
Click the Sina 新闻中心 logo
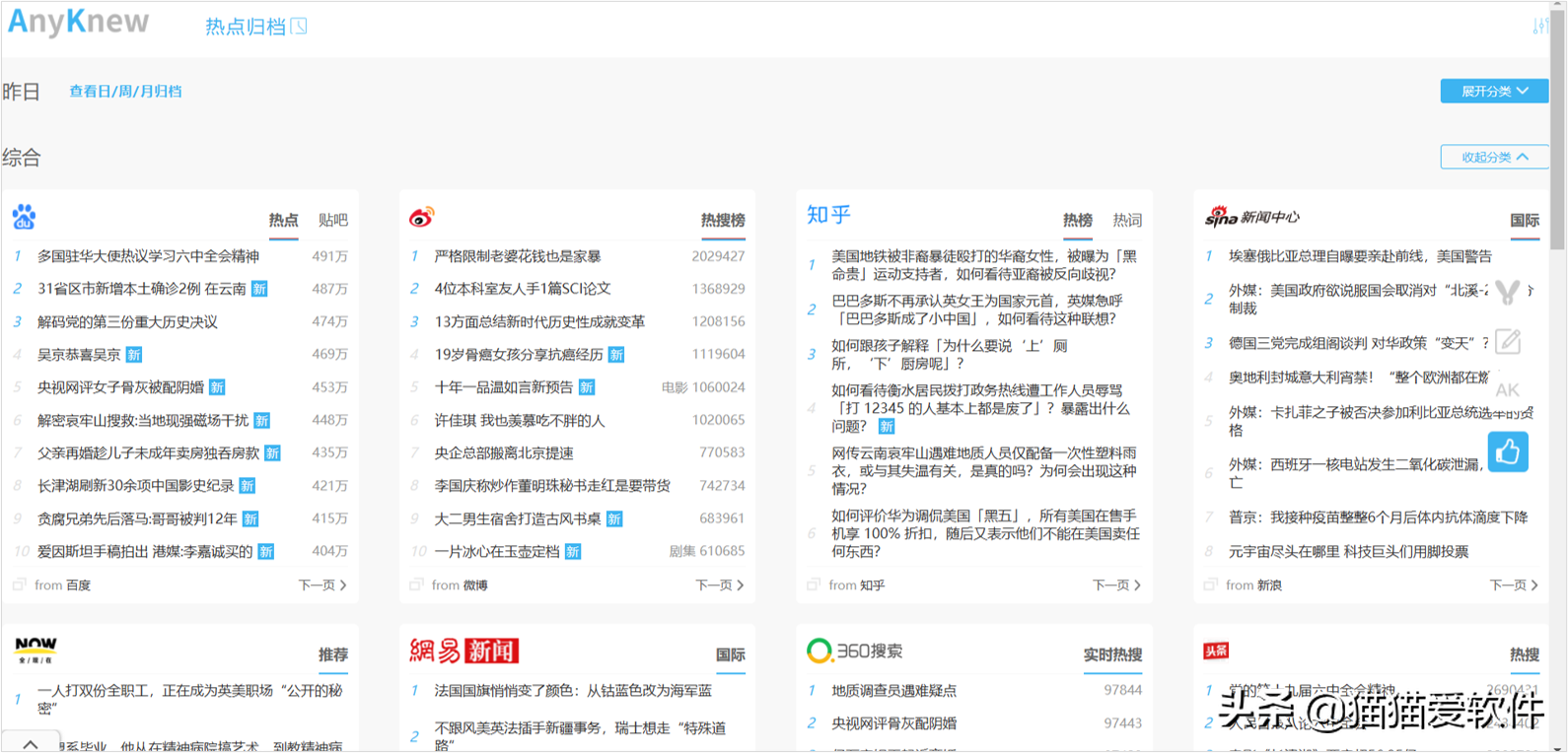1252,217
